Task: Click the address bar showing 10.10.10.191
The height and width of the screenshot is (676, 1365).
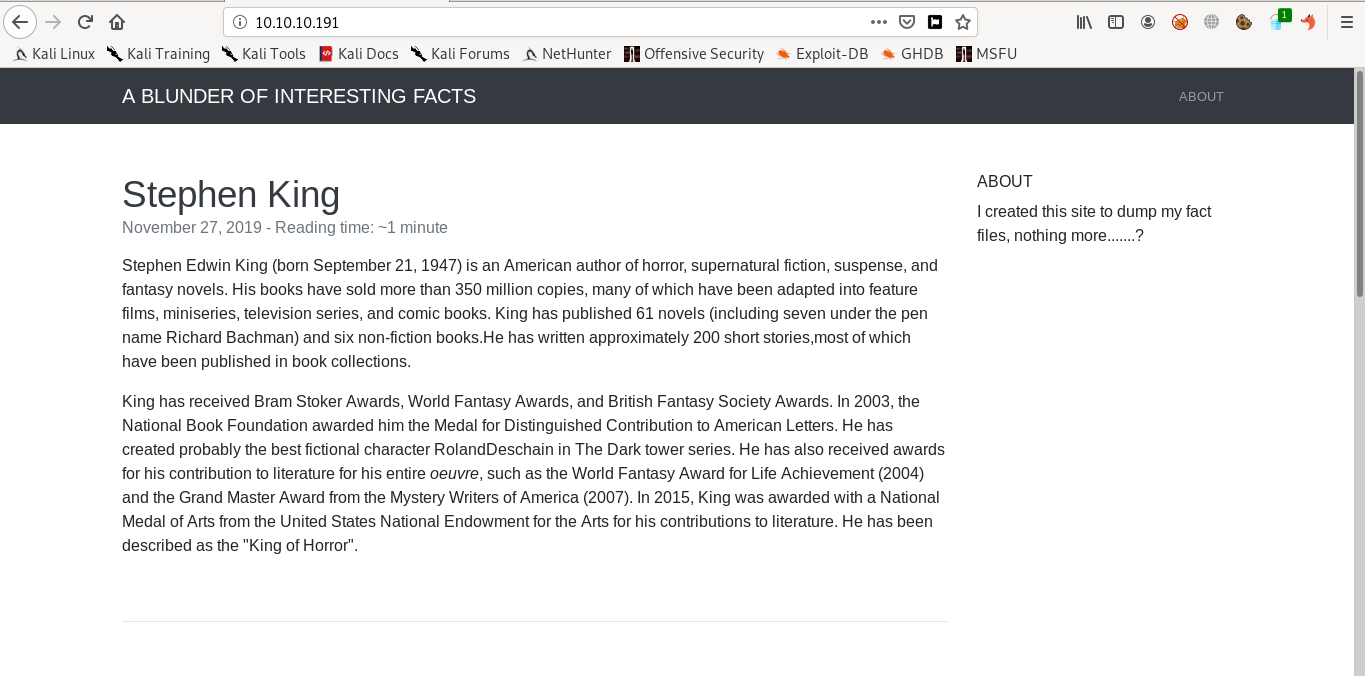Action: coord(550,22)
